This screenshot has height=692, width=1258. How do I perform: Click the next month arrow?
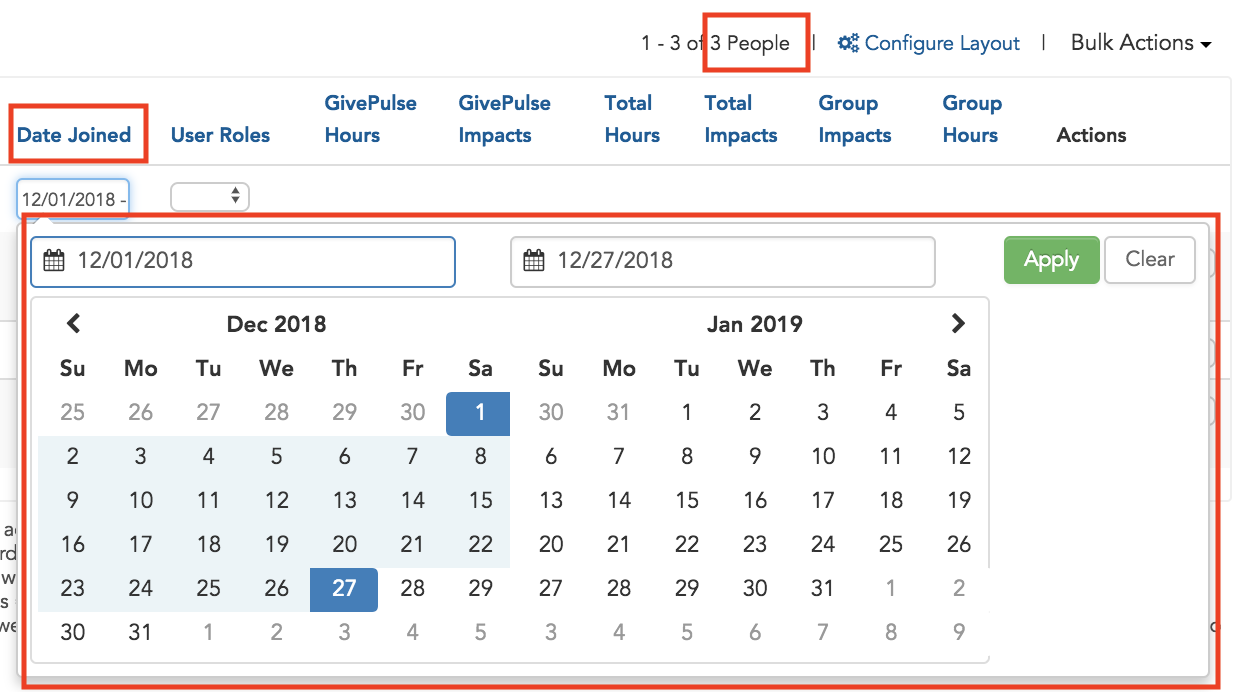(x=958, y=323)
